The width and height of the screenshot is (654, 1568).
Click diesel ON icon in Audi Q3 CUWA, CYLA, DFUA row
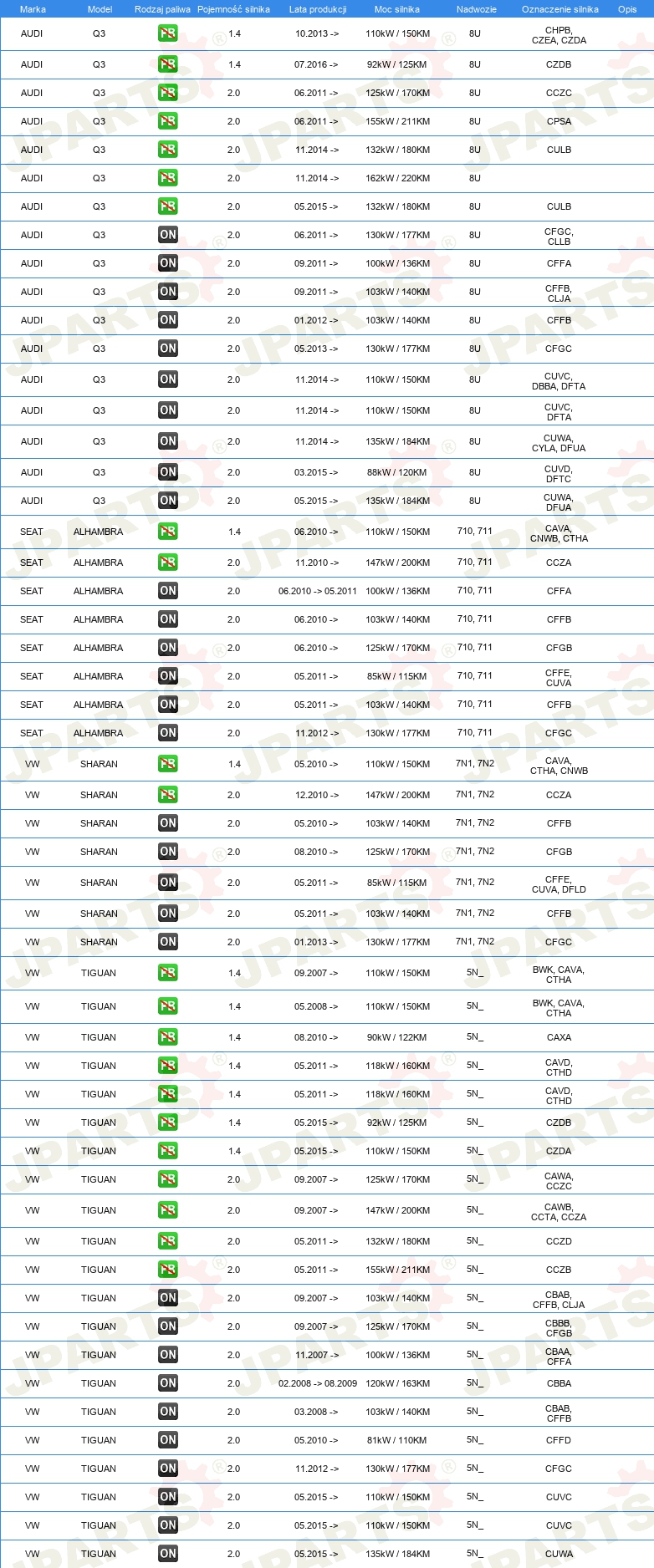coord(168,441)
